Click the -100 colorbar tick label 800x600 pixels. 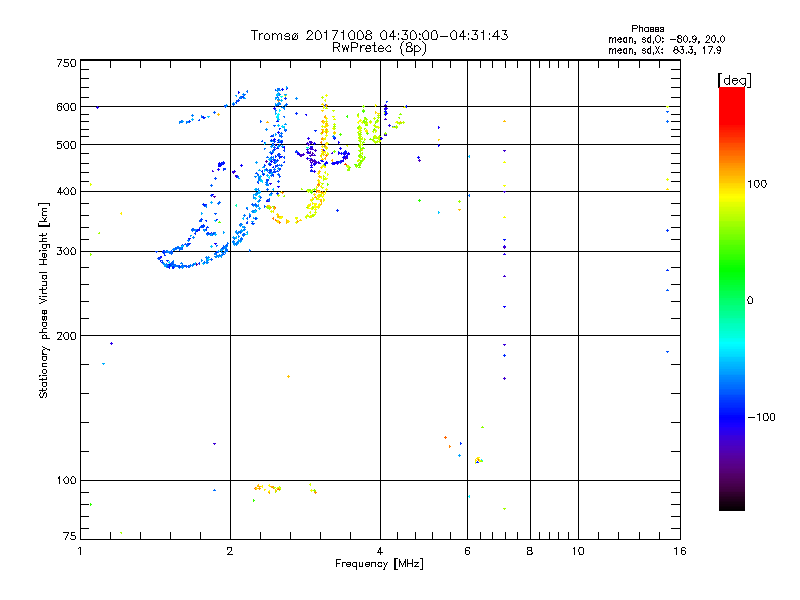point(761,417)
